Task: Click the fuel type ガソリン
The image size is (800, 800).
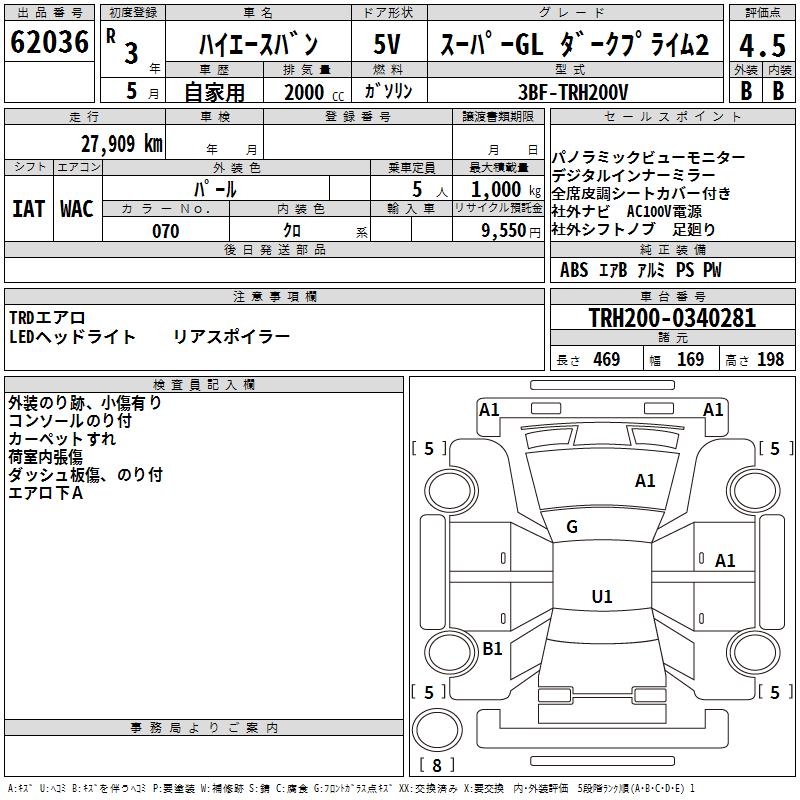Action: point(388,91)
